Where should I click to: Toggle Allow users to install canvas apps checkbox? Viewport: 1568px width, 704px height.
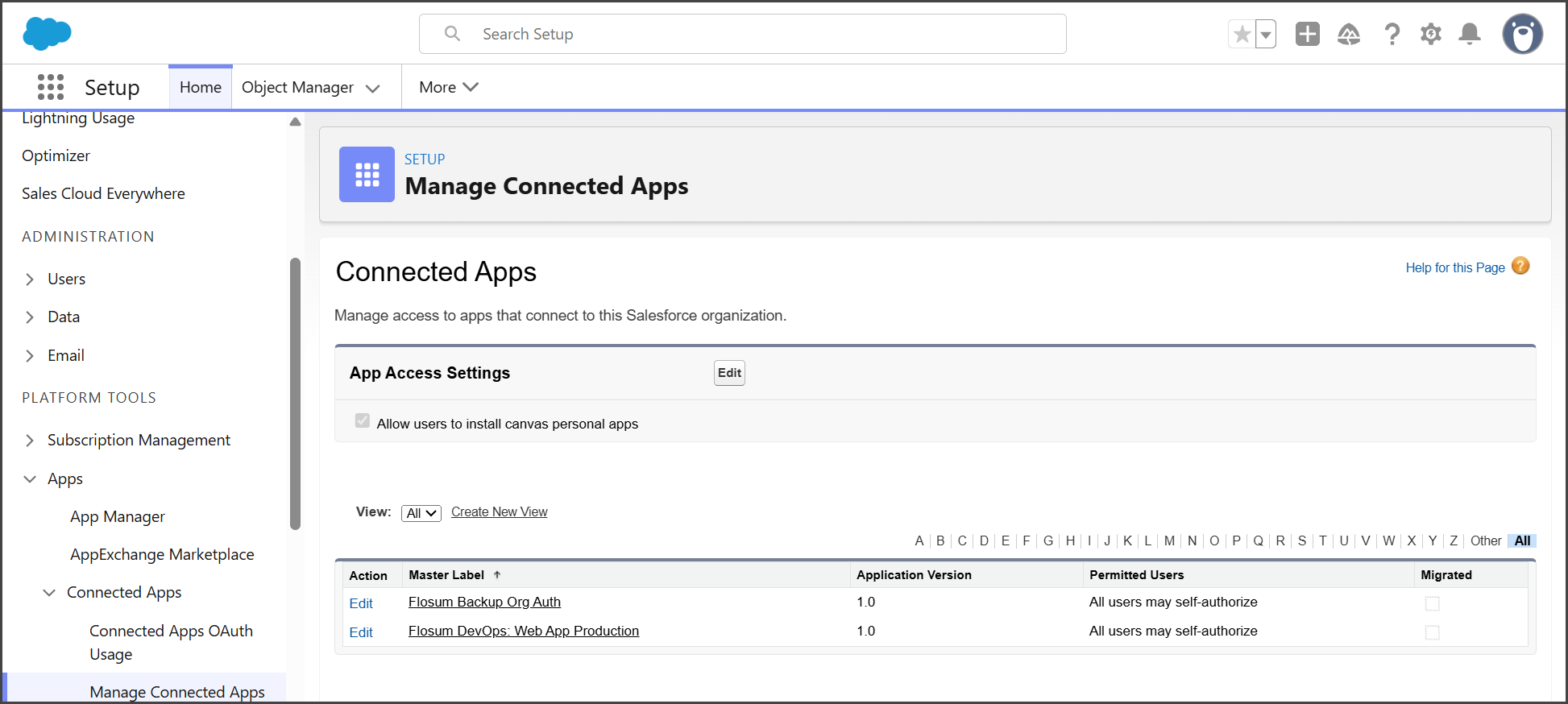coord(363,421)
